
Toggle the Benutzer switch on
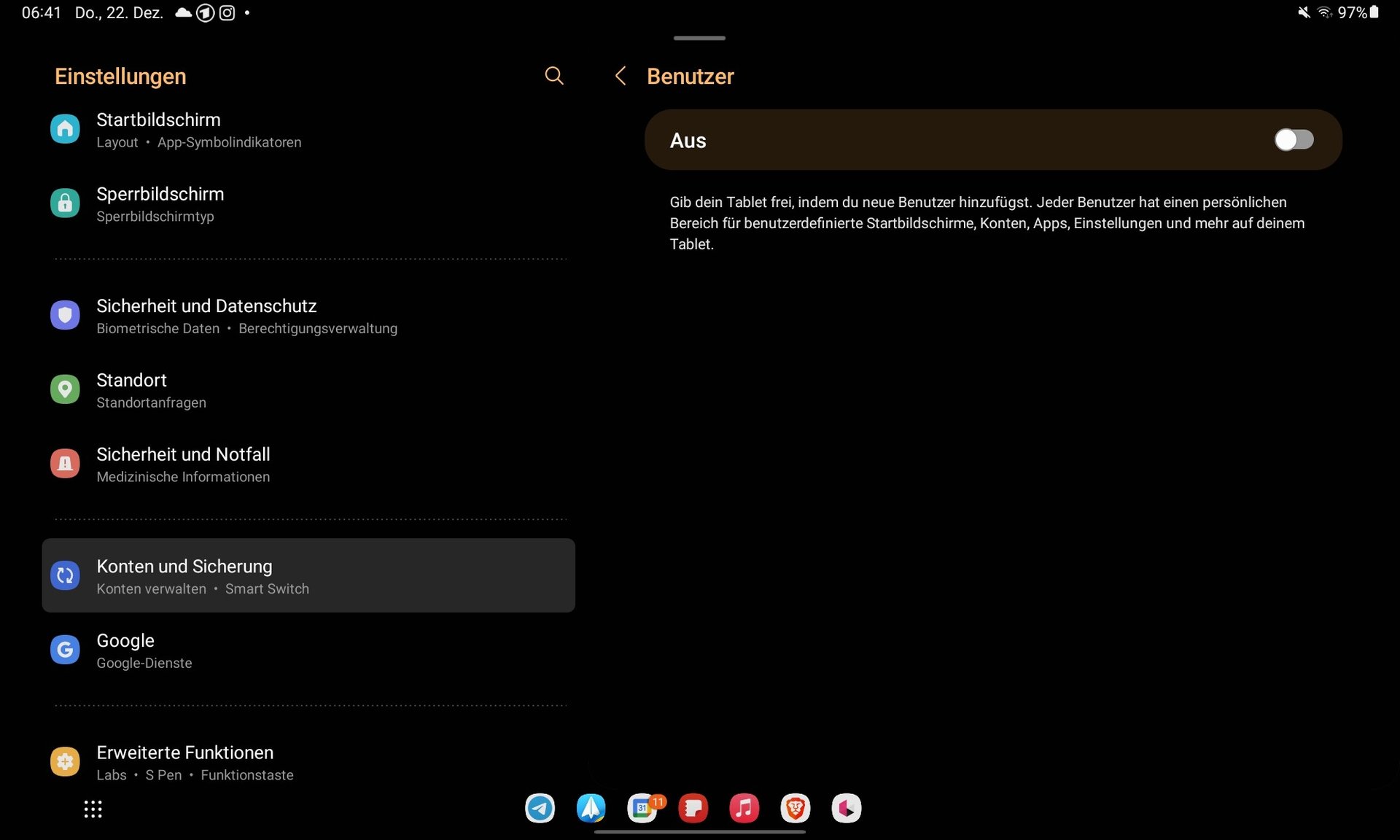[1294, 140]
